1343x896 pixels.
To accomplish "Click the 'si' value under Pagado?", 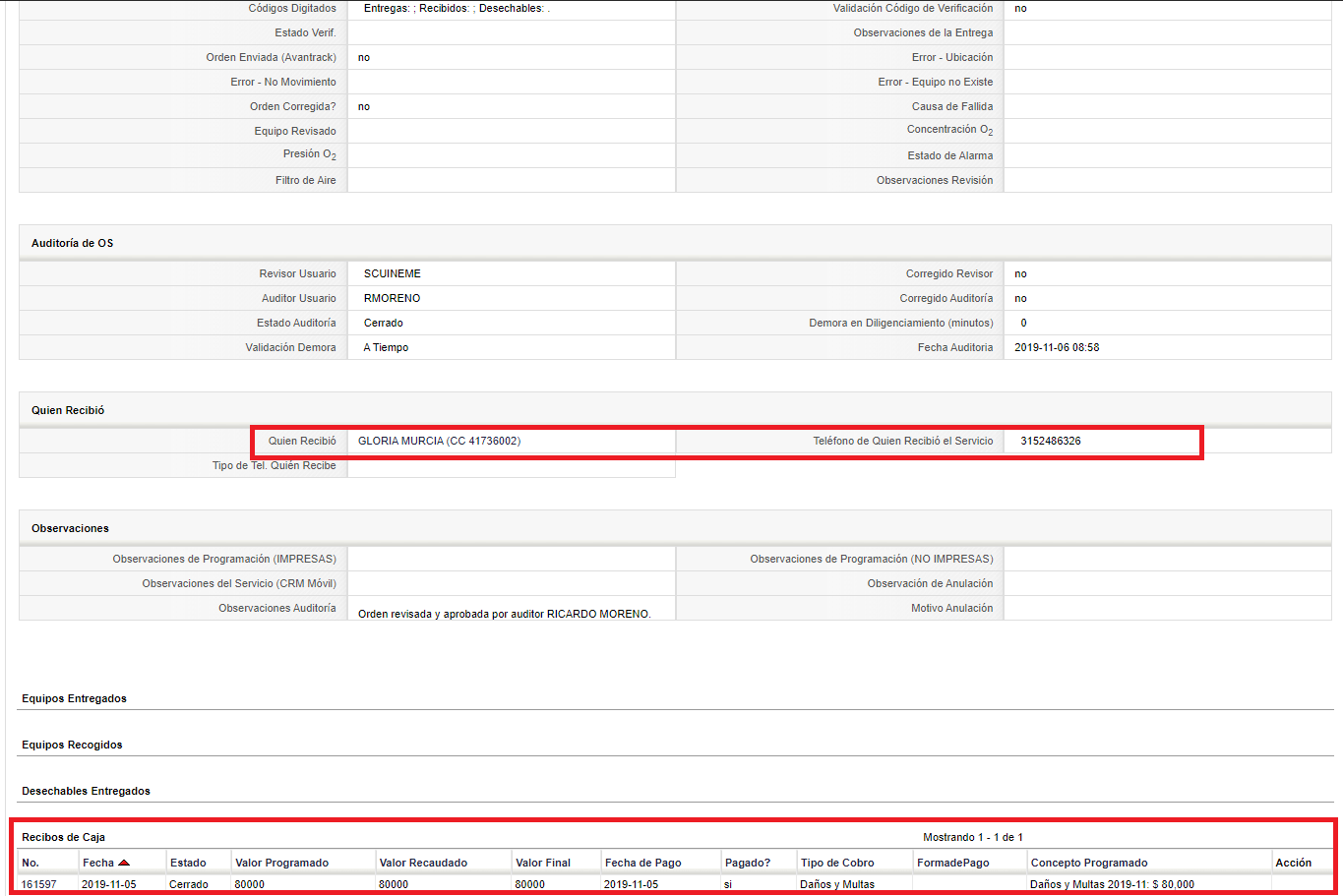I will [x=728, y=884].
